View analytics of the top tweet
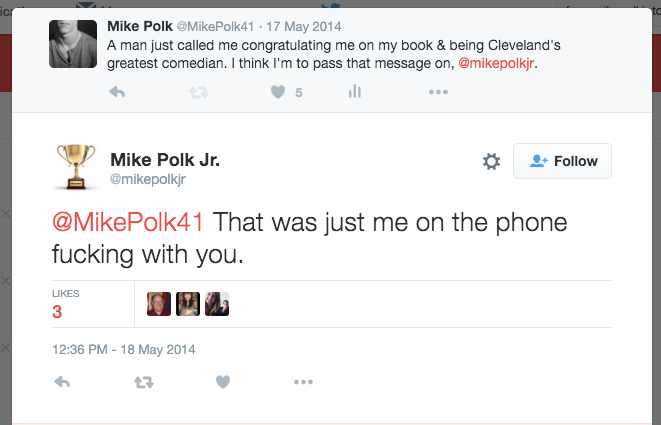 [x=353, y=92]
